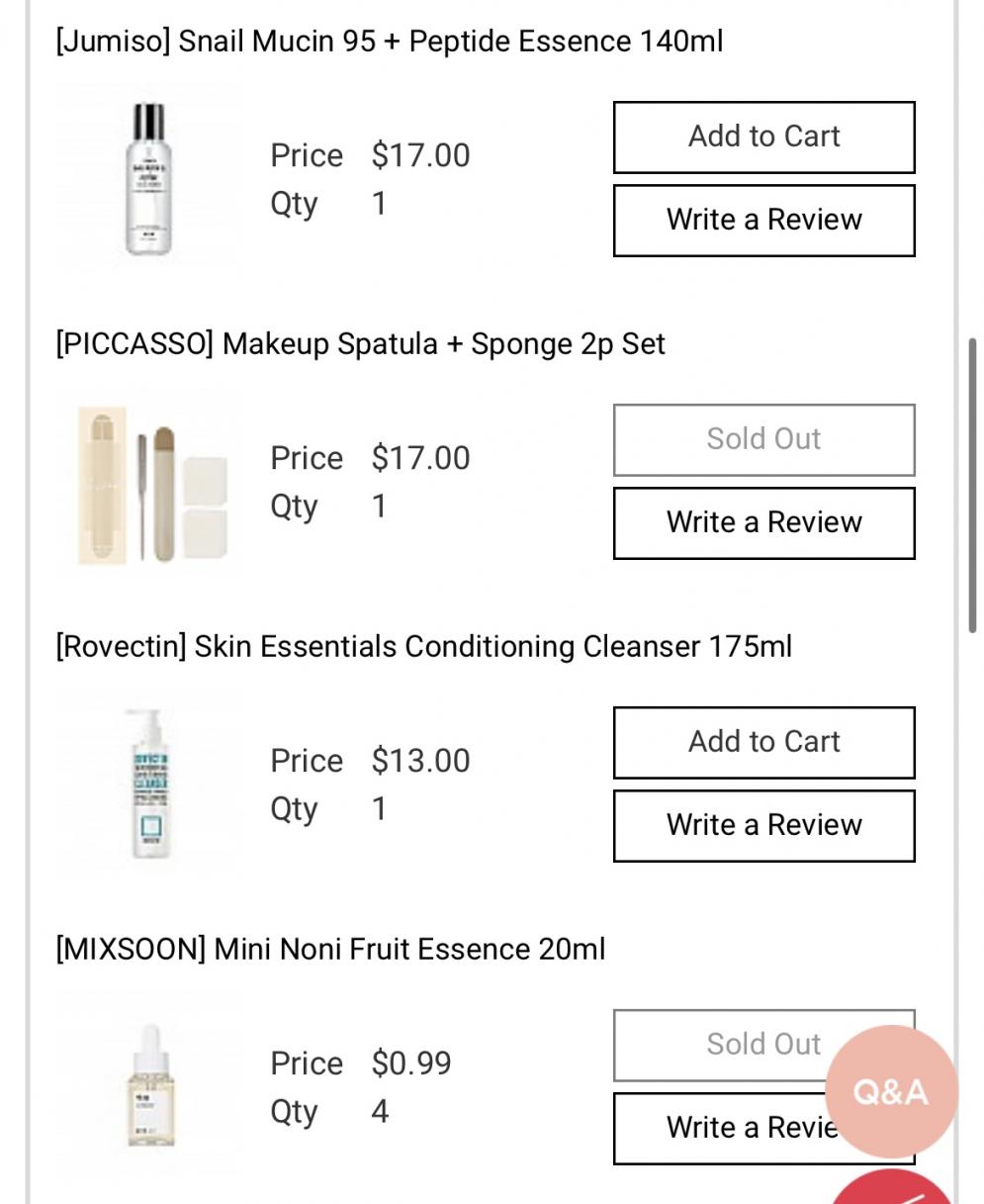
Task: Open the PICCASSO Makeup Spatula + Sponge title
Action: [x=361, y=344]
